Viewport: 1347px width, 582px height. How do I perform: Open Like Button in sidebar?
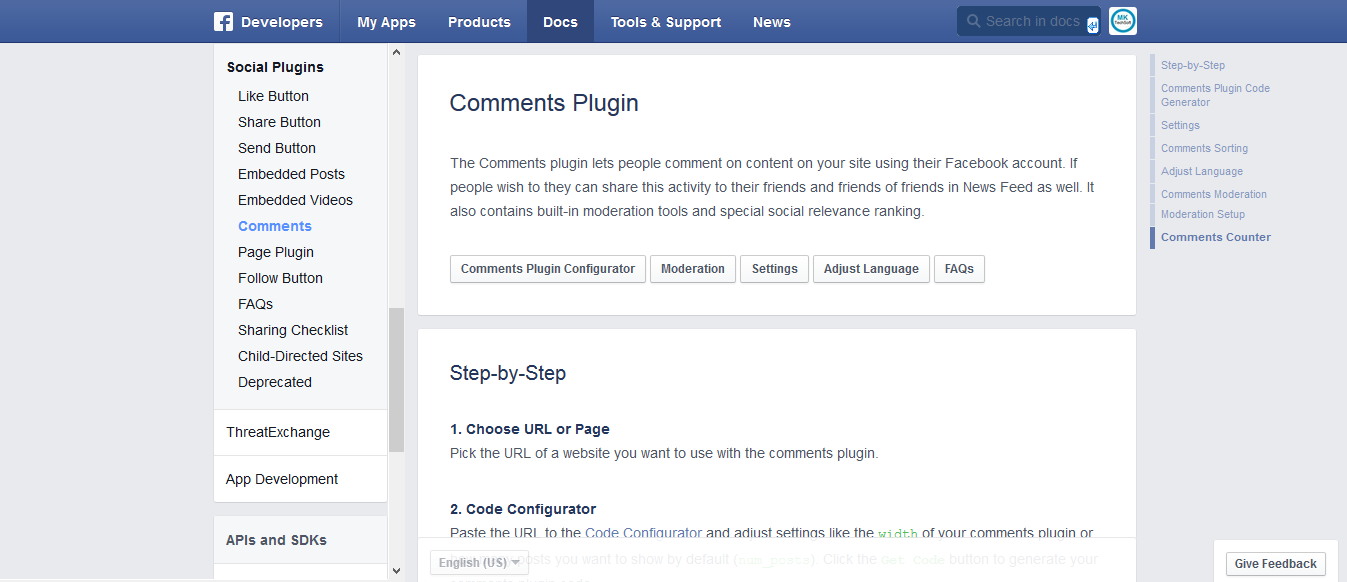[x=273, y=96]
